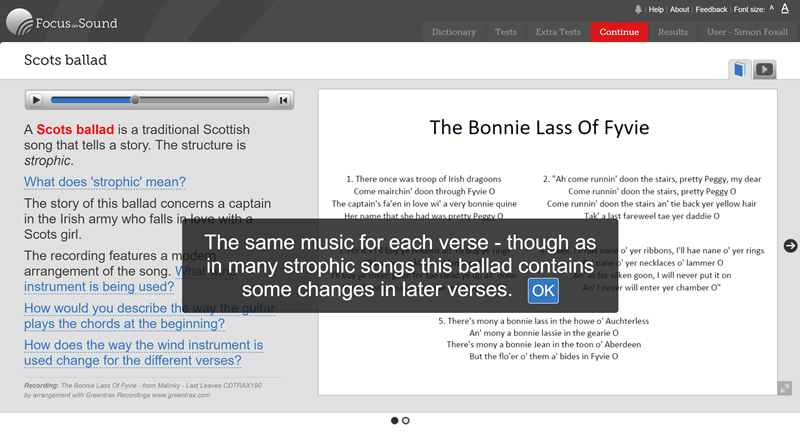Click verse 5 'There's mony a bonnie lass' line

click(x=543, y=321)
